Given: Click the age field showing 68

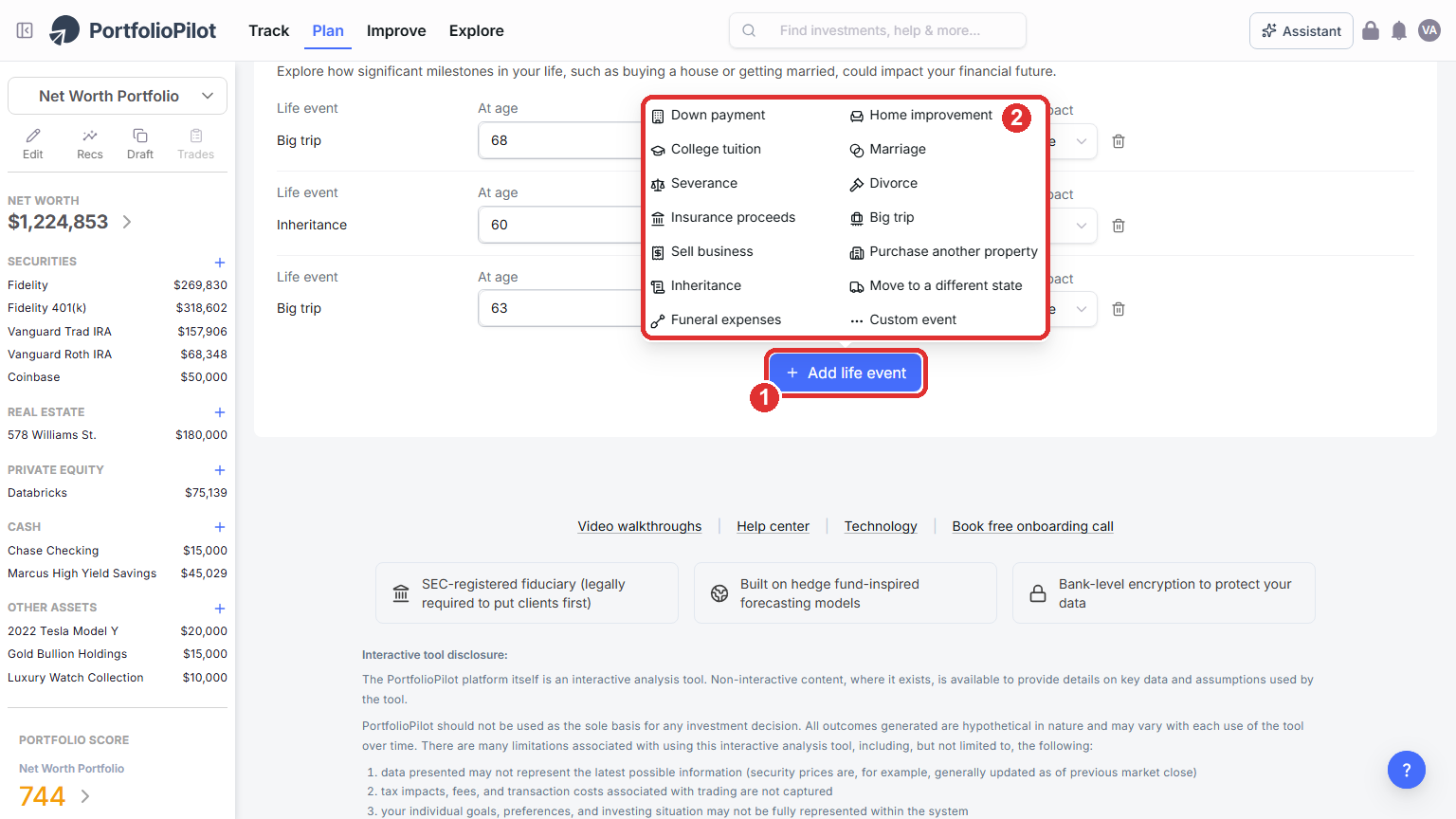Looking at the screenshot, I should tap(561, 140).
